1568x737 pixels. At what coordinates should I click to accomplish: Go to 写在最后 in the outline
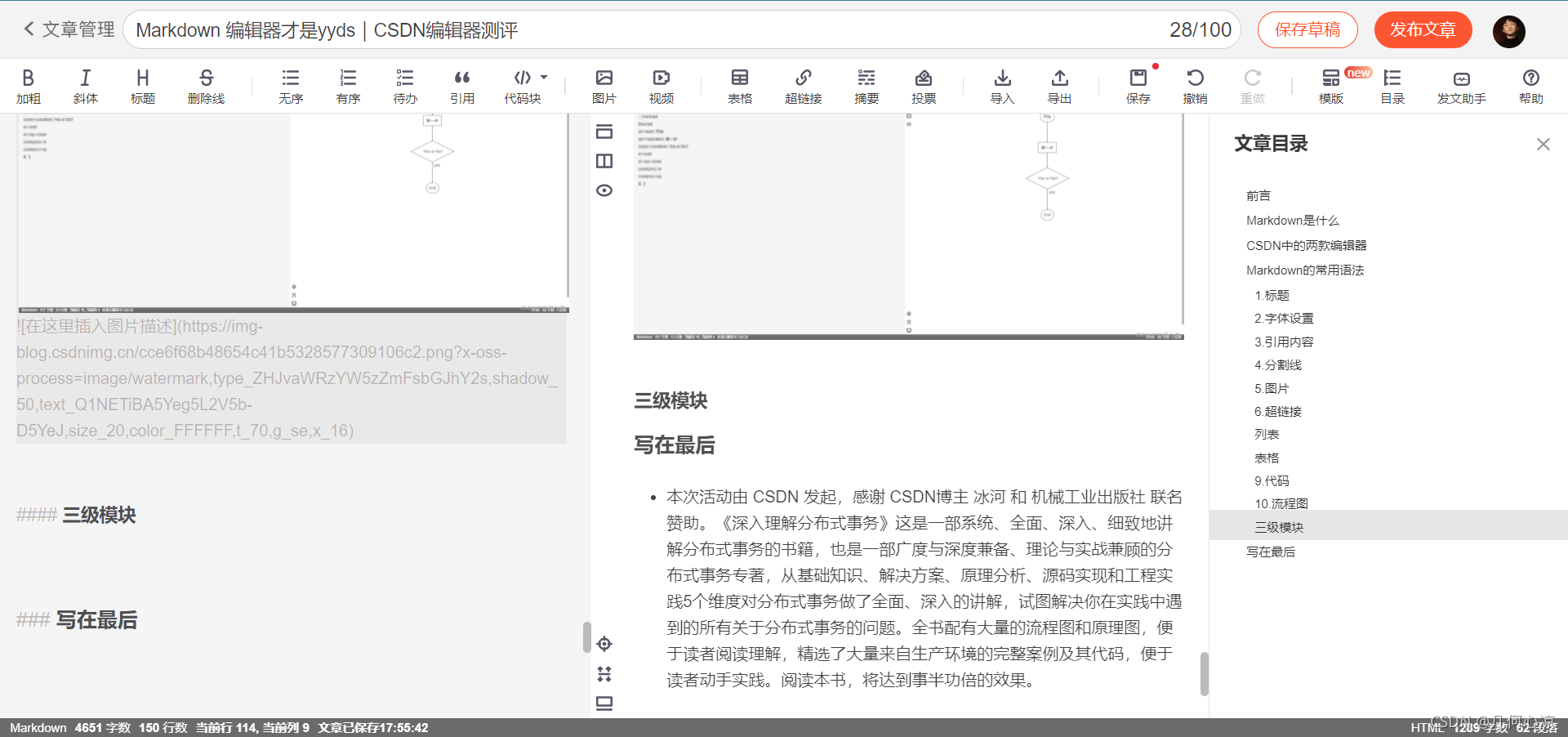1271,552
